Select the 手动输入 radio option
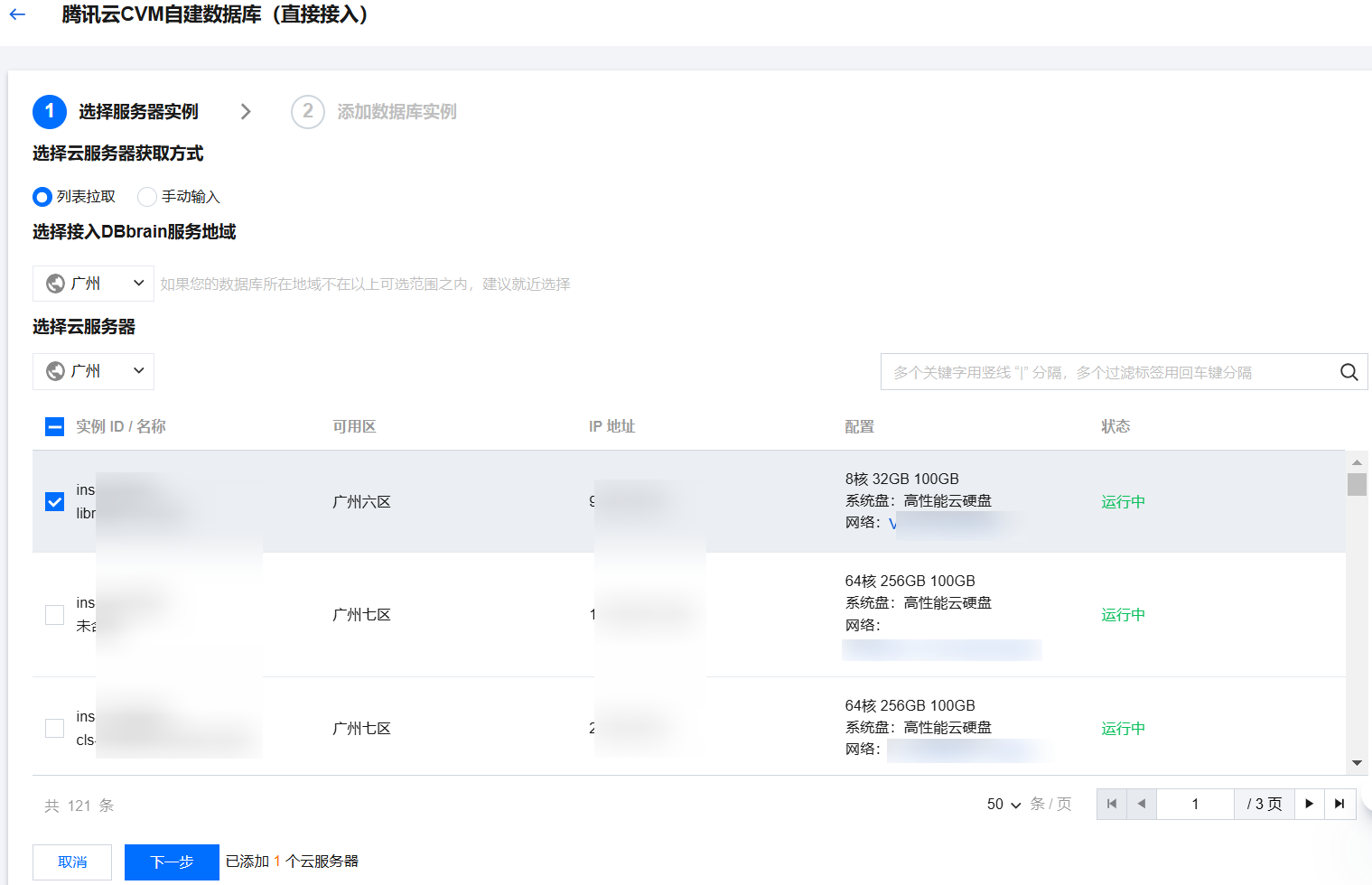 point(147,197)
